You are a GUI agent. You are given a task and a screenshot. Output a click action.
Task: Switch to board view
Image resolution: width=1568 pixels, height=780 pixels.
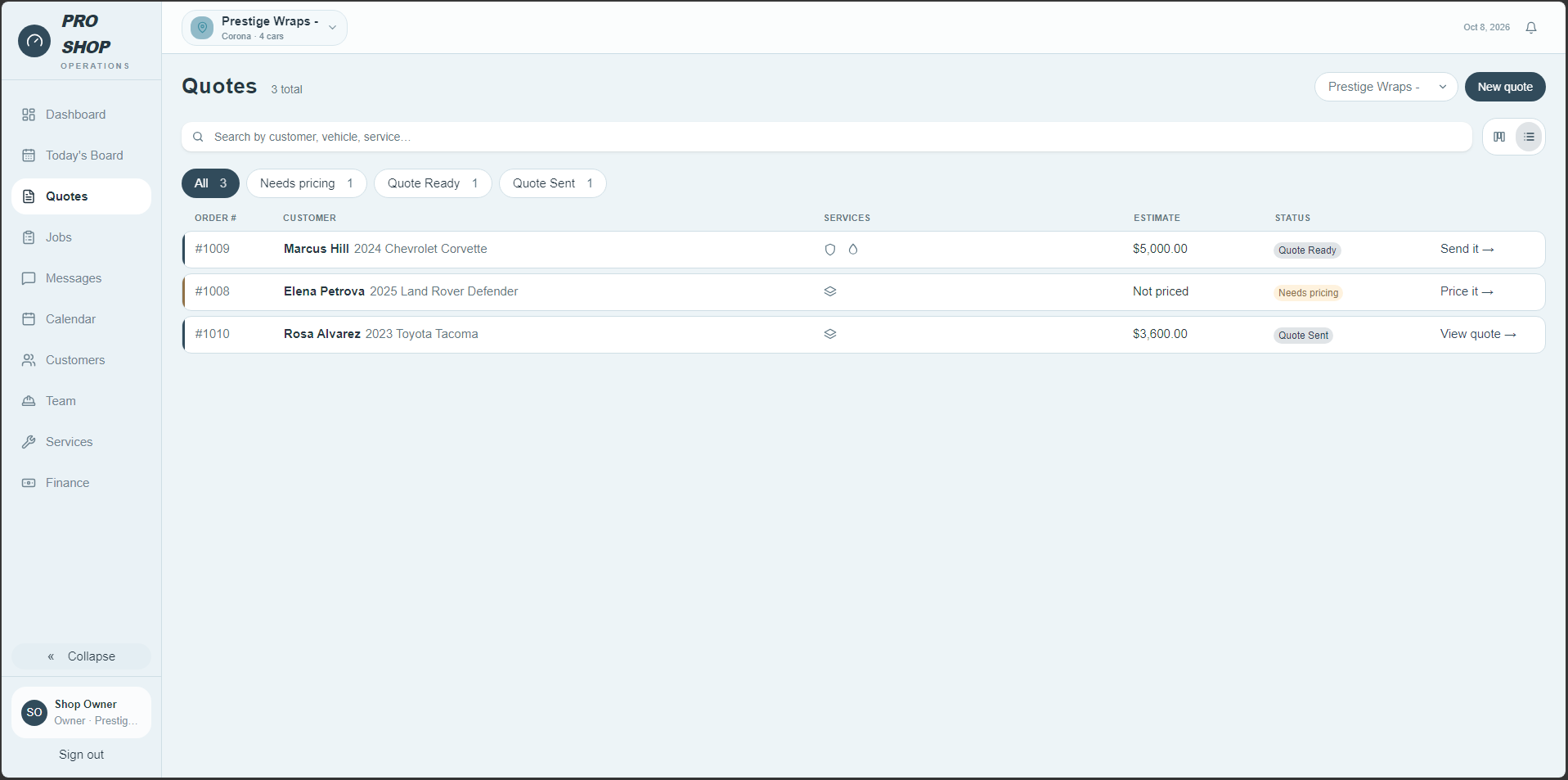[1499, 137]
